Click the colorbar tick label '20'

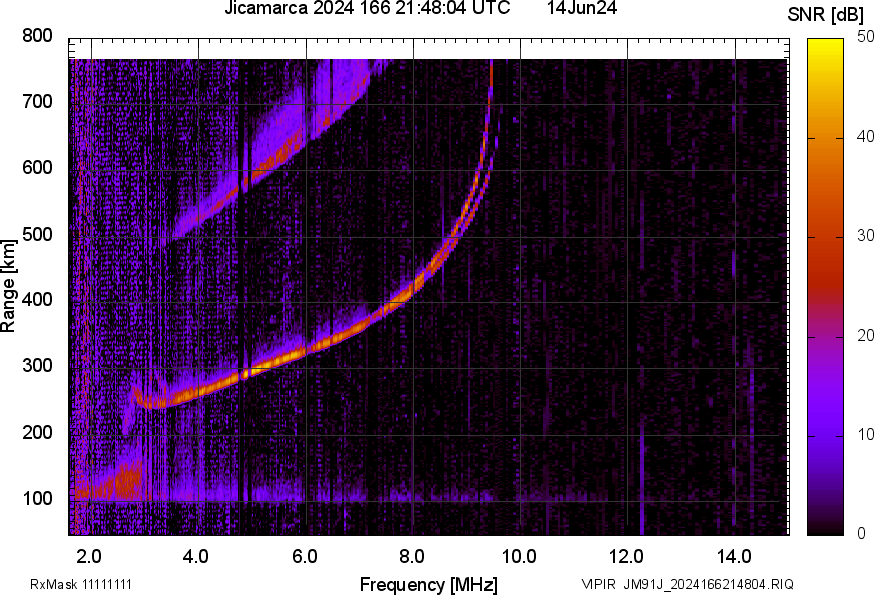coord(865,335)
